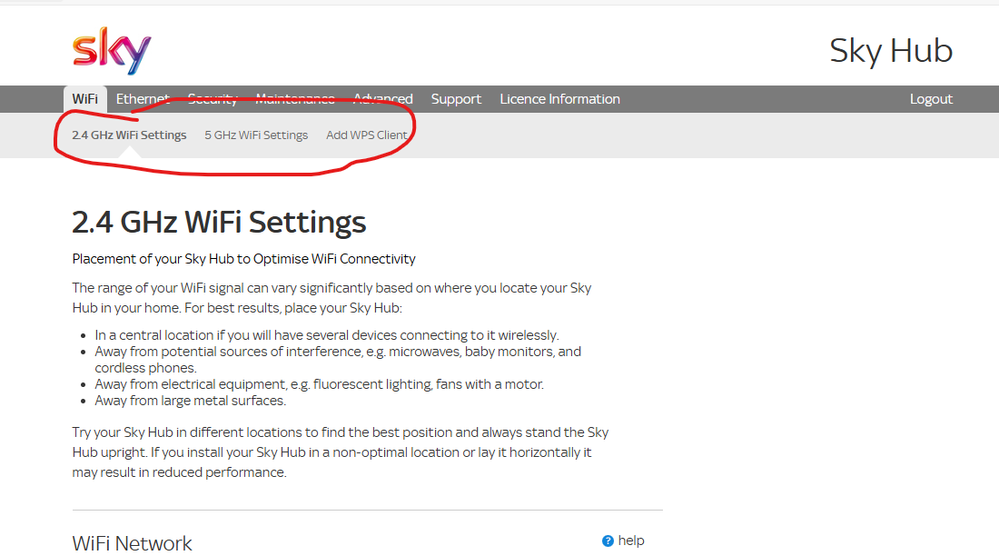
Task: Open 5 GHz WiFi Settings submenu
Action: point(256,135)
